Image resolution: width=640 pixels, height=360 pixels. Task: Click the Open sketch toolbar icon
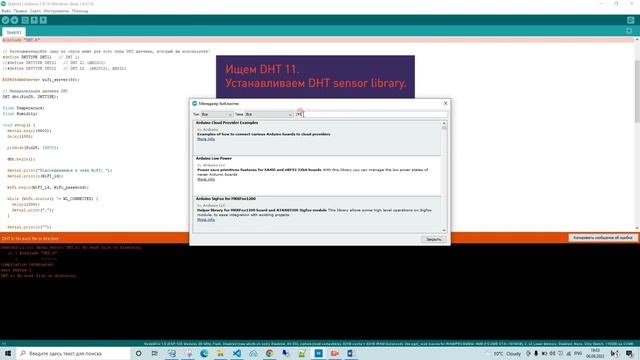34,20
